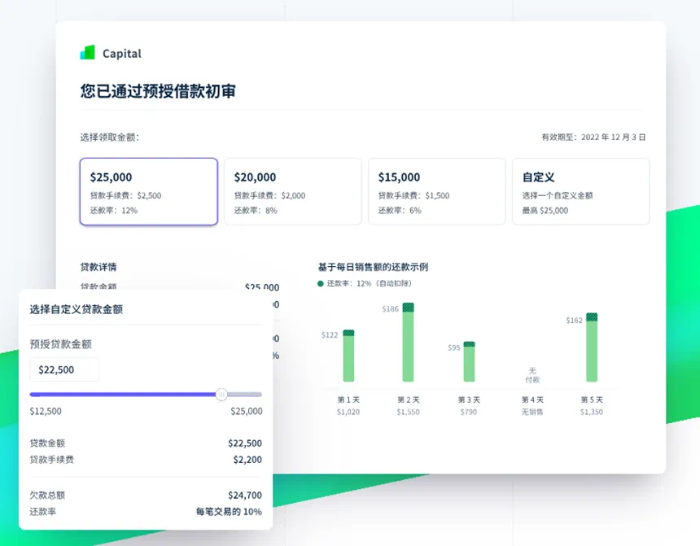700x546 pixels.
Task: Click the 最高 $25,000 text in custom card
Action: [x=545, y=210]
